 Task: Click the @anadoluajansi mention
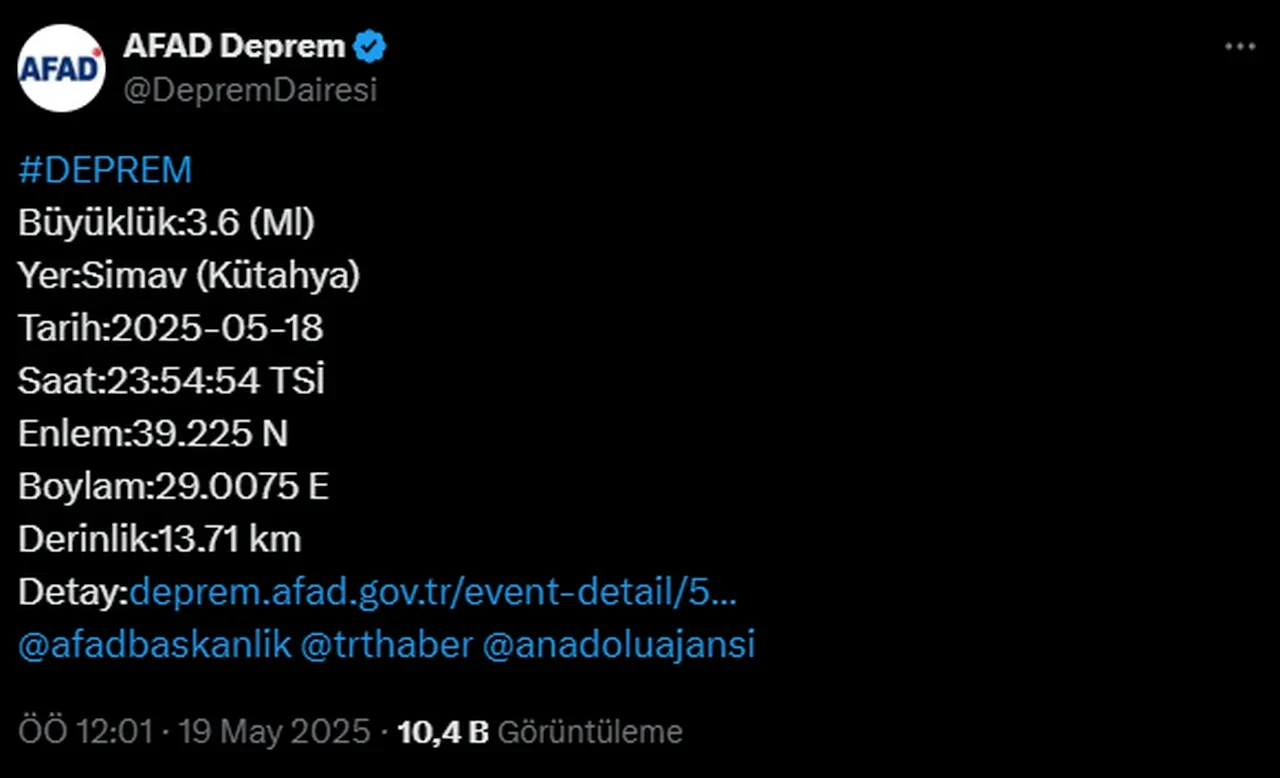pos(622,645)
